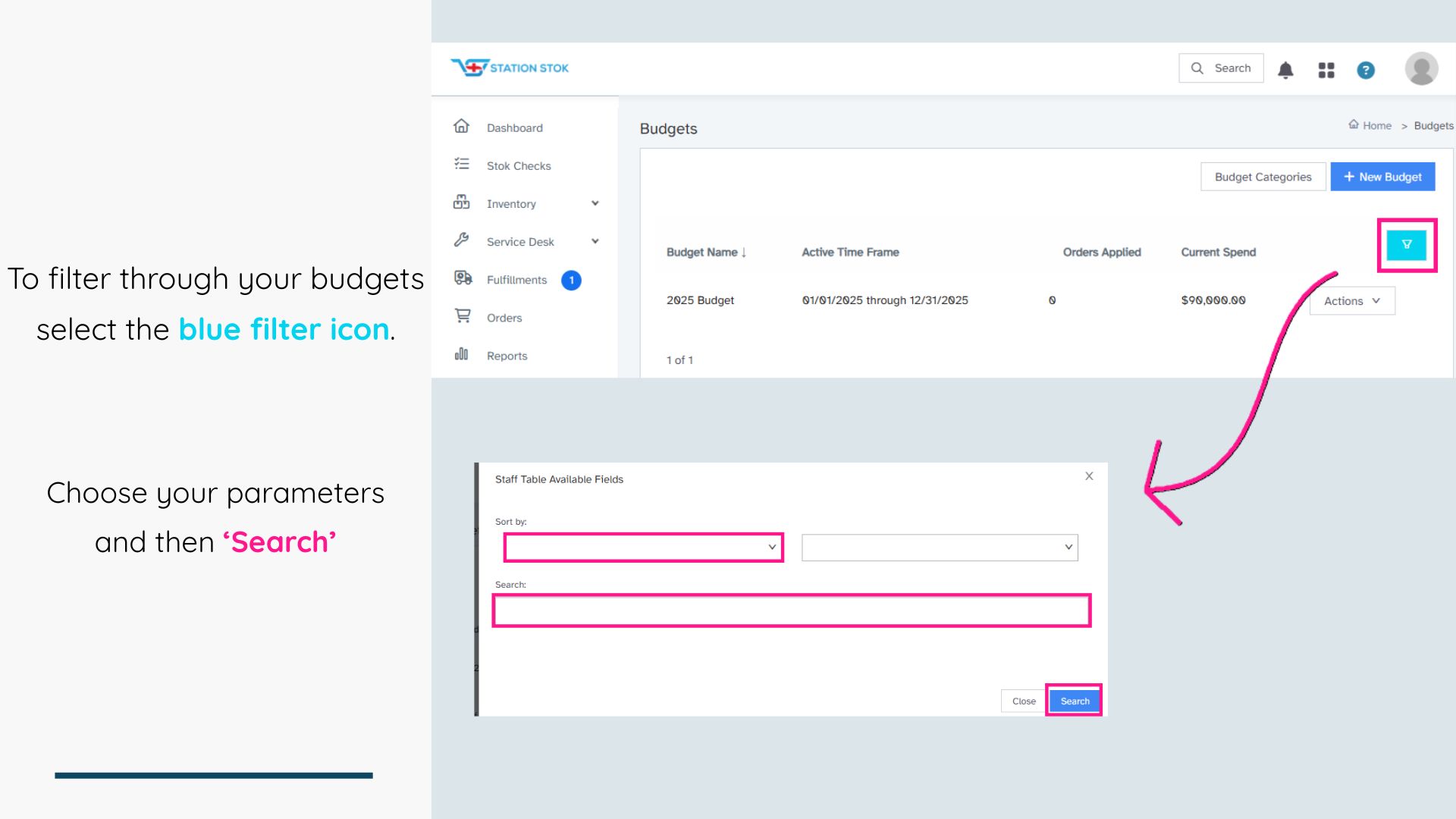1456x819 pixels.
Task: Open the Actions dropdown for 2025 Budget
Action: point(1351,301)
